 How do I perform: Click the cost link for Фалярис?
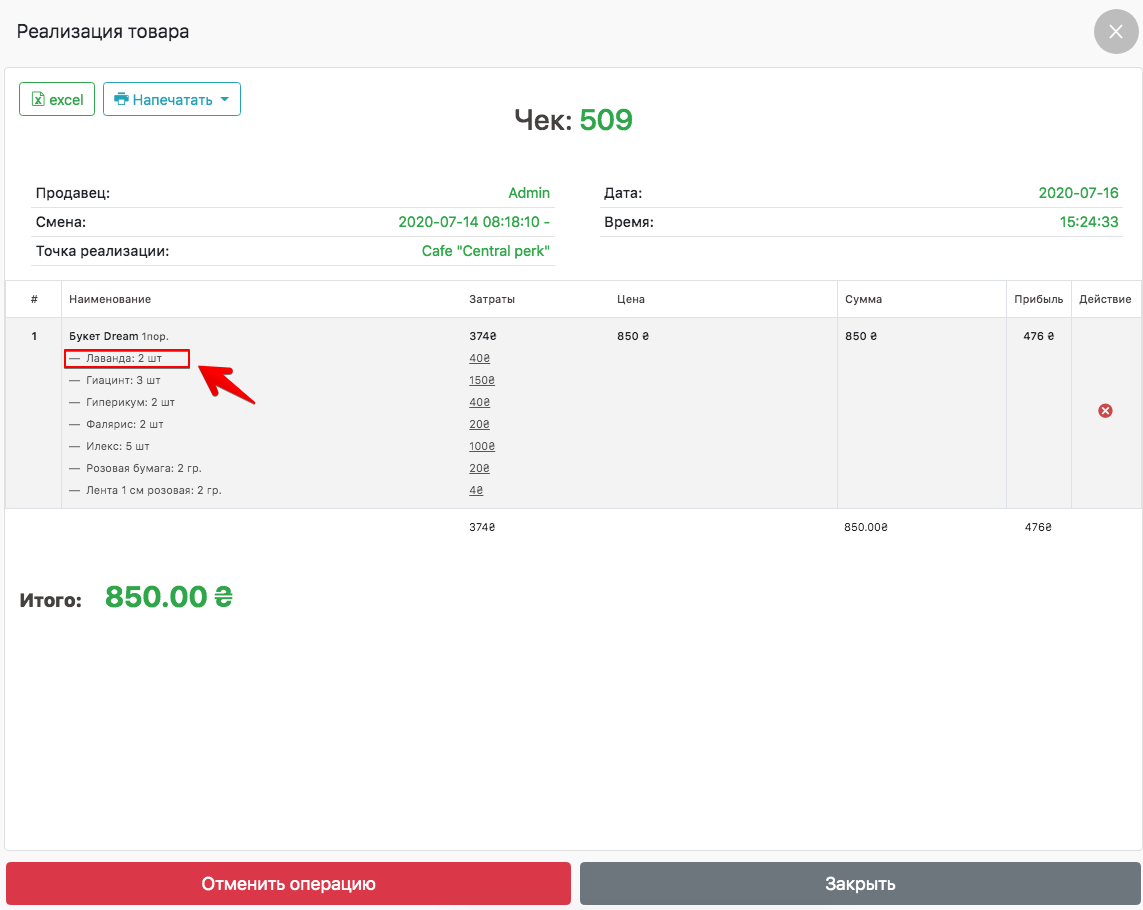pyautogui.click(x=479, y=424)
